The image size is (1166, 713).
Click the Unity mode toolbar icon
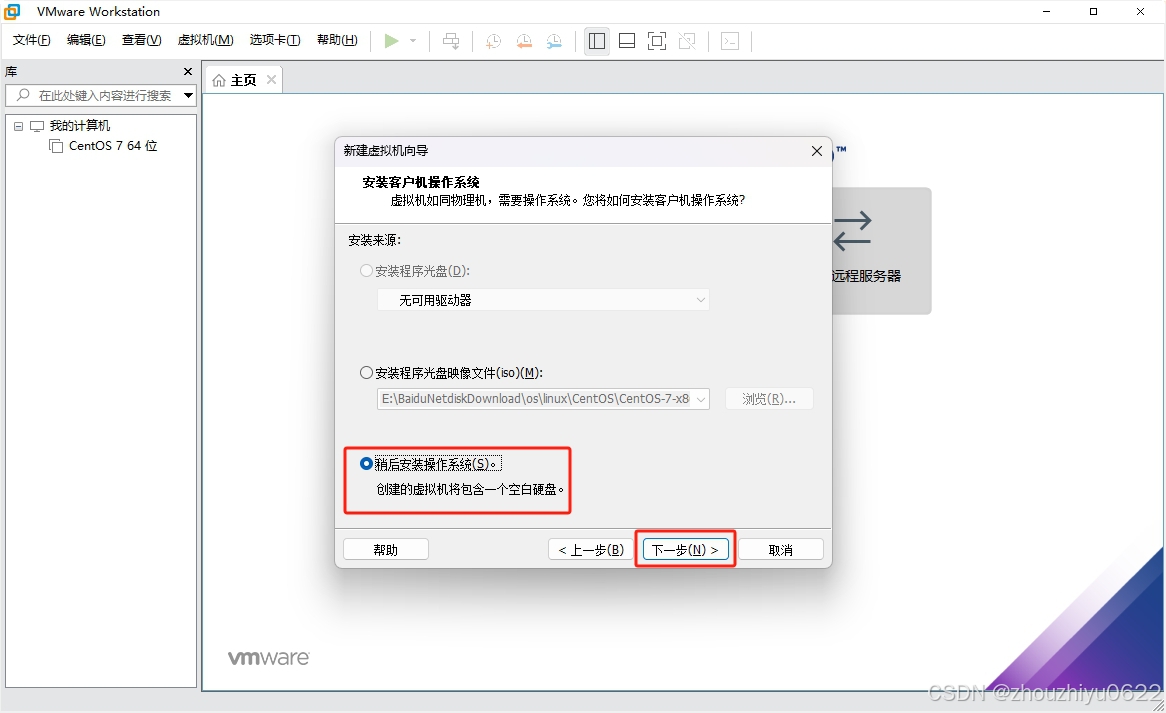pos(687,41)
